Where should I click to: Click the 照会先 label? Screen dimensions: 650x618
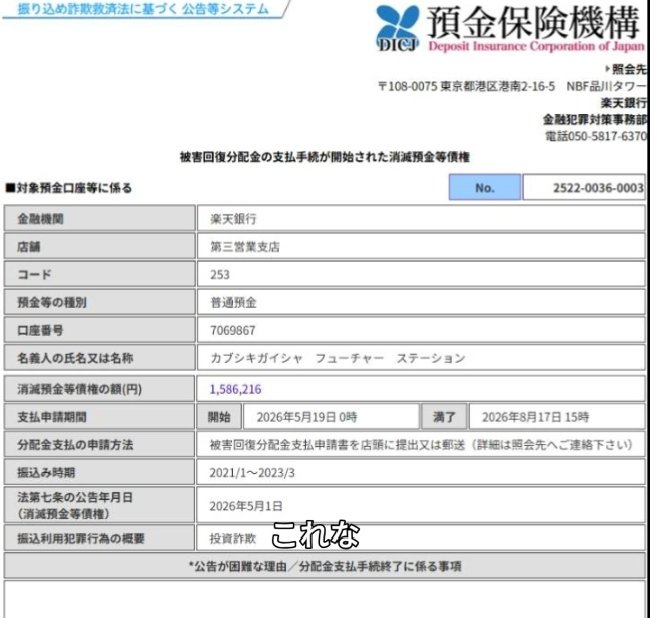[x=628, y=69]
